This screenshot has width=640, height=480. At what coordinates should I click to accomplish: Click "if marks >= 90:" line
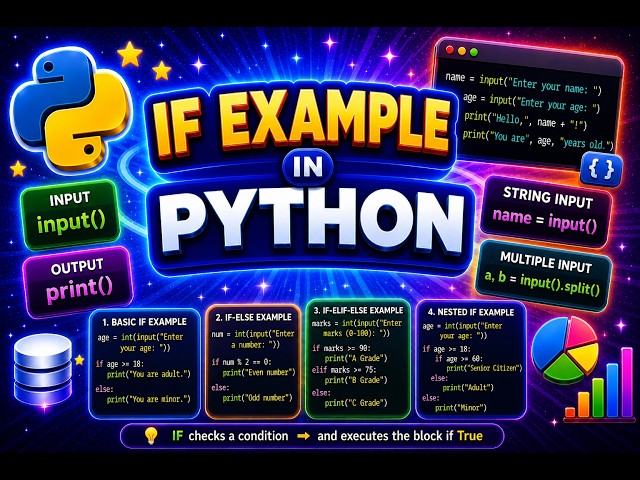341,348
